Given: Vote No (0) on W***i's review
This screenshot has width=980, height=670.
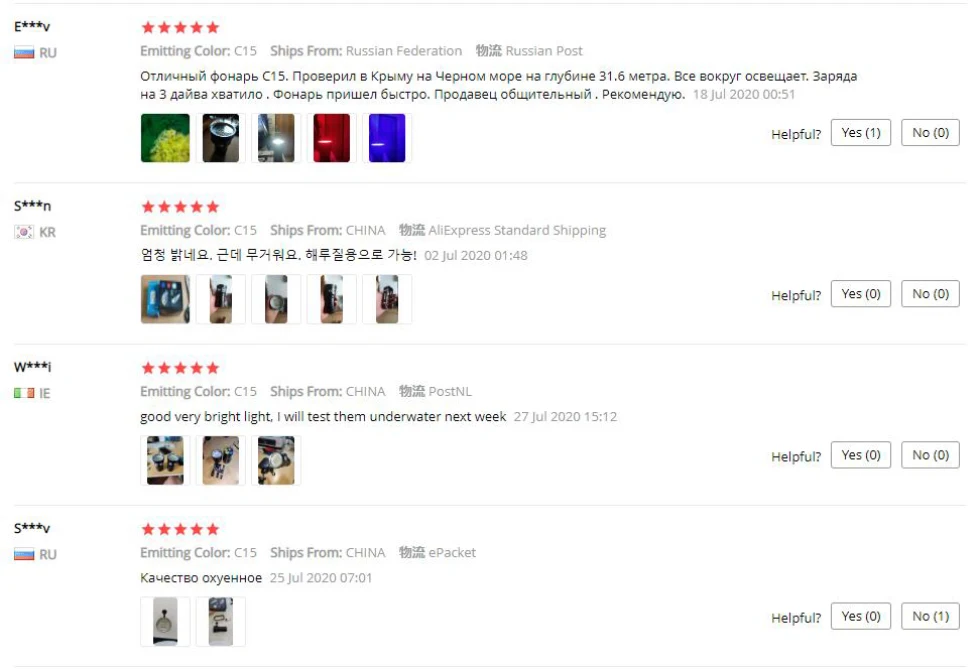Looking at the screenshot, I should point(930,455).
